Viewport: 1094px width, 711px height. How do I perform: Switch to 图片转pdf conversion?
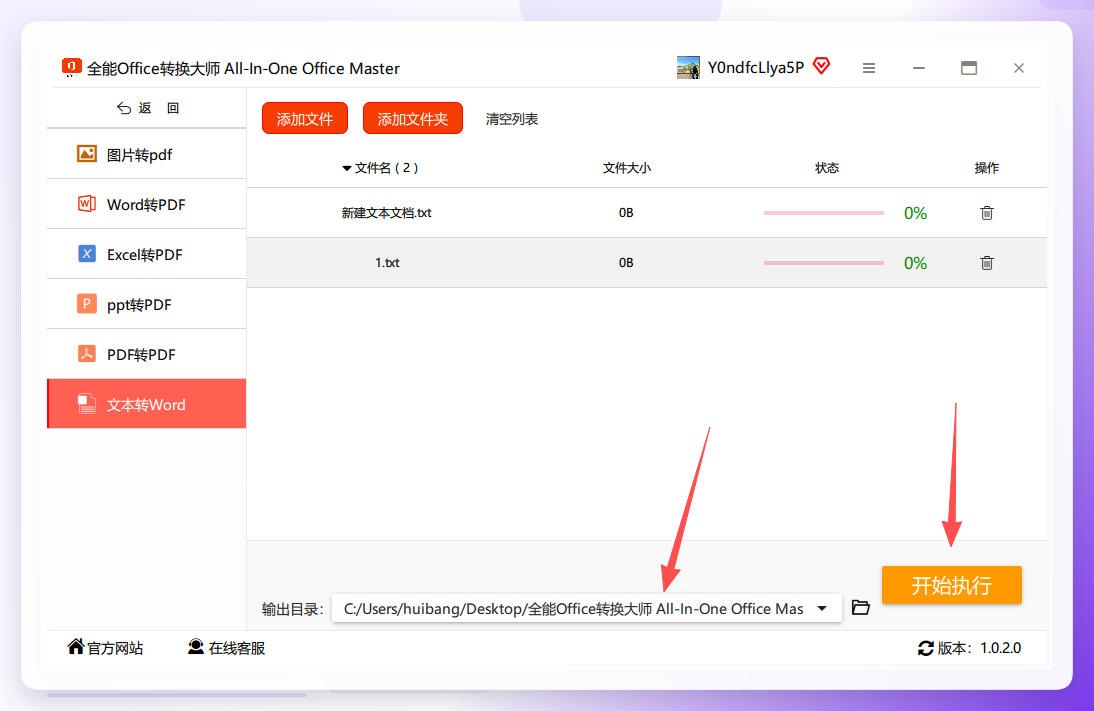pyautogui.click(x=147, y=154)
